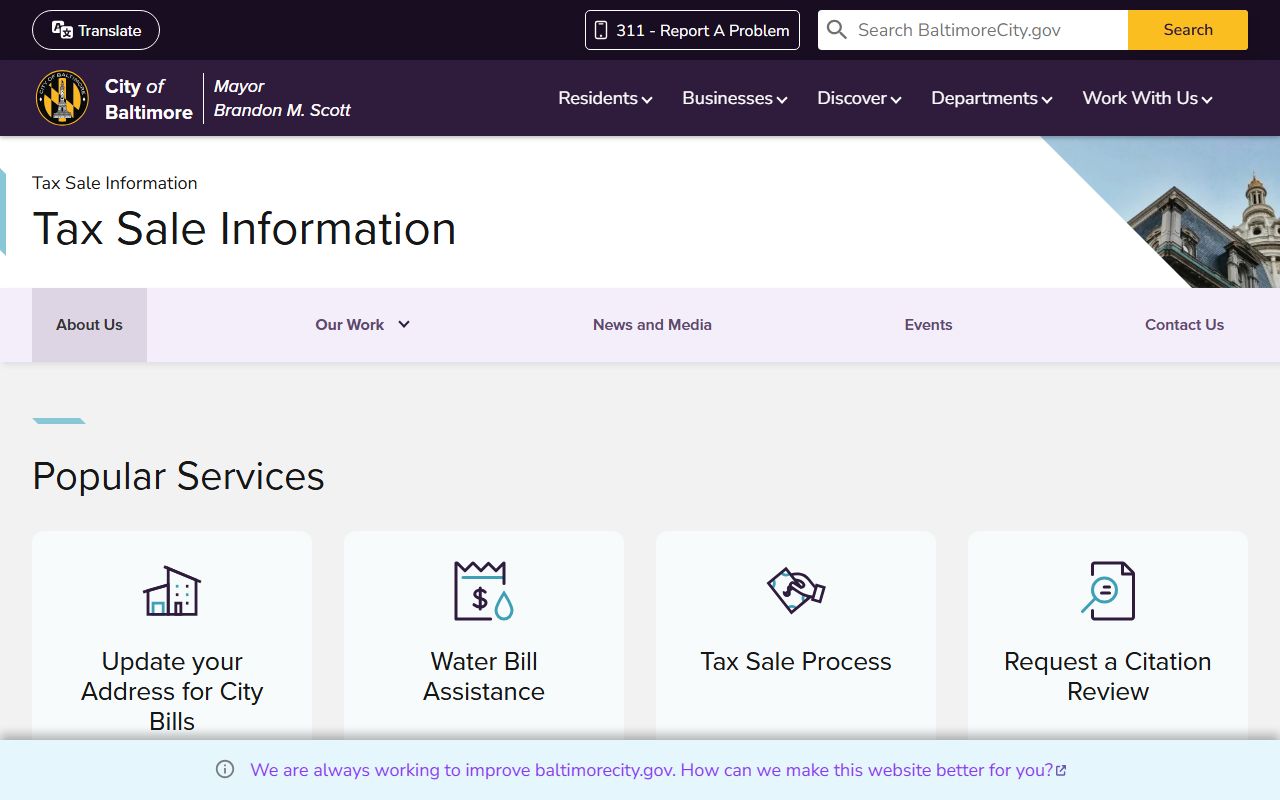1280x800 pixels.
Task: Open the Work With Us menu
Action: (1147, 98)
